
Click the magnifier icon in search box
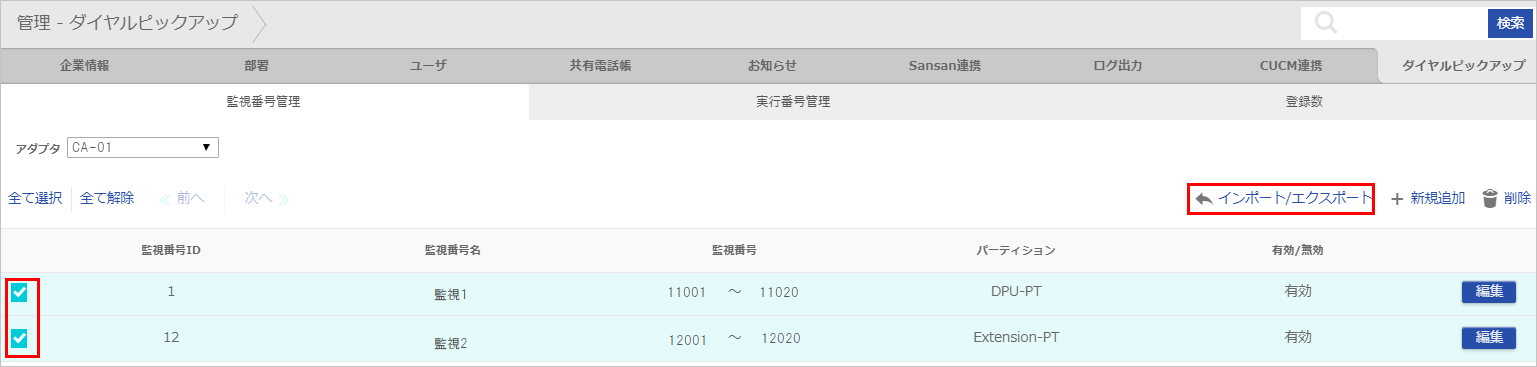[1326, 23]
